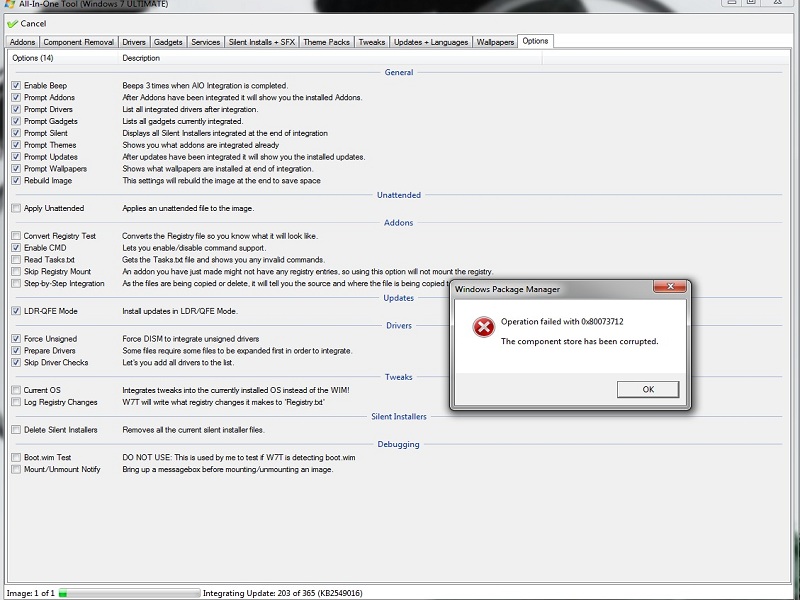Select the Gadgets tab
The image size is (800, 600).
168,42
